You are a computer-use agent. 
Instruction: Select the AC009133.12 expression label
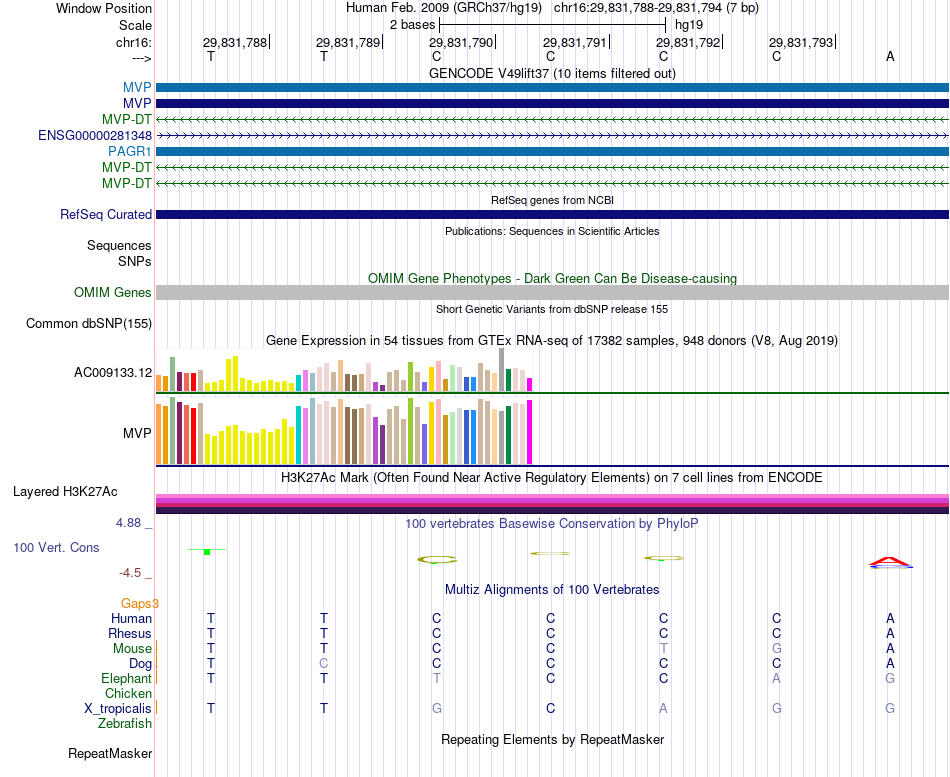pyautogui.click(x=113, y=373)
